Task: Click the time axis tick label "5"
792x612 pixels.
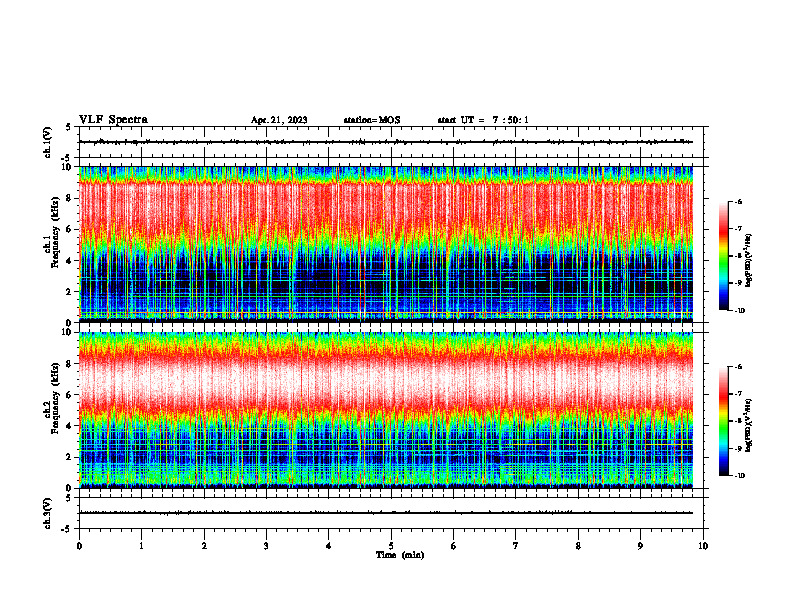Action: click(391, 546)
